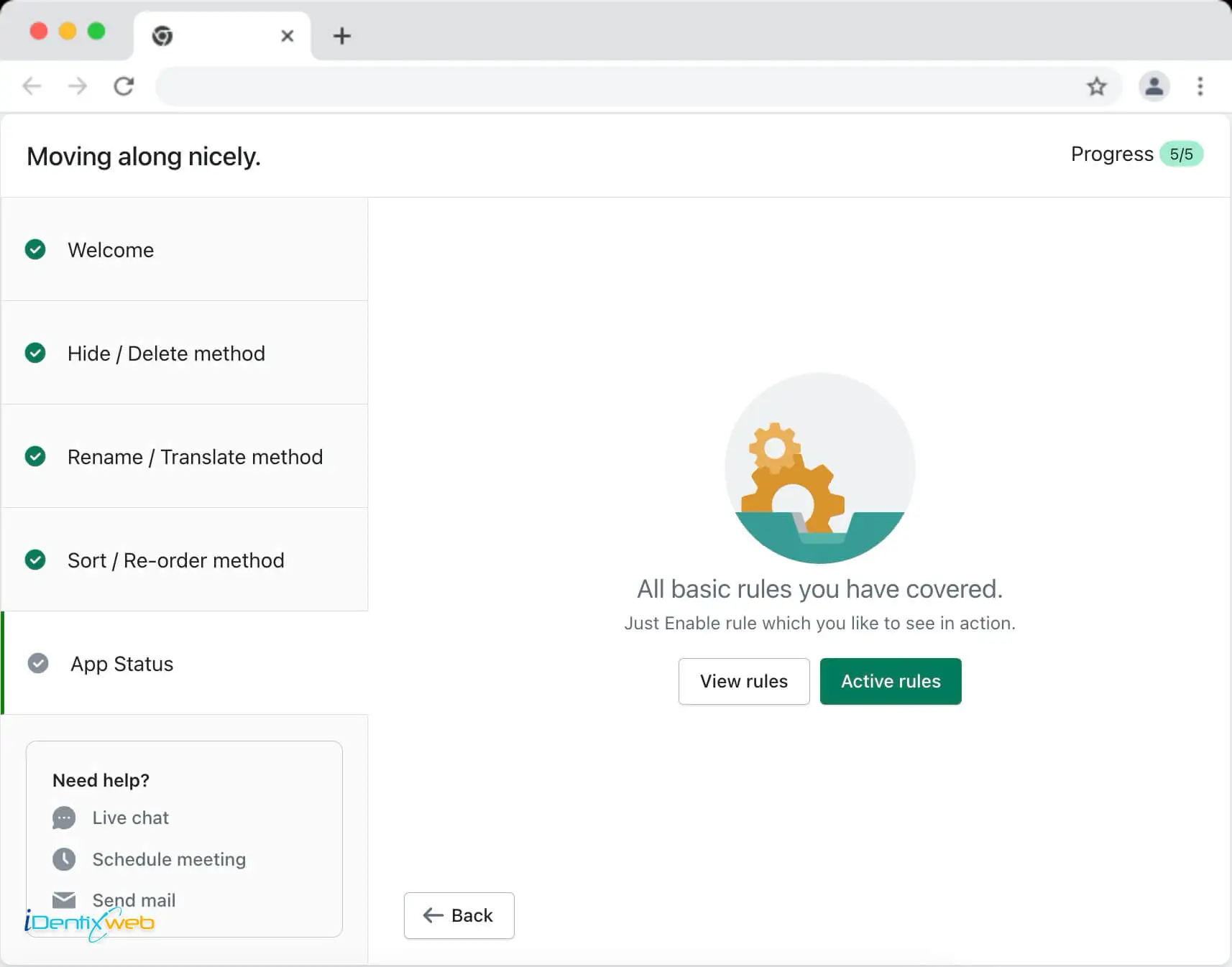Go to previous step with Back button

(459, 915)
